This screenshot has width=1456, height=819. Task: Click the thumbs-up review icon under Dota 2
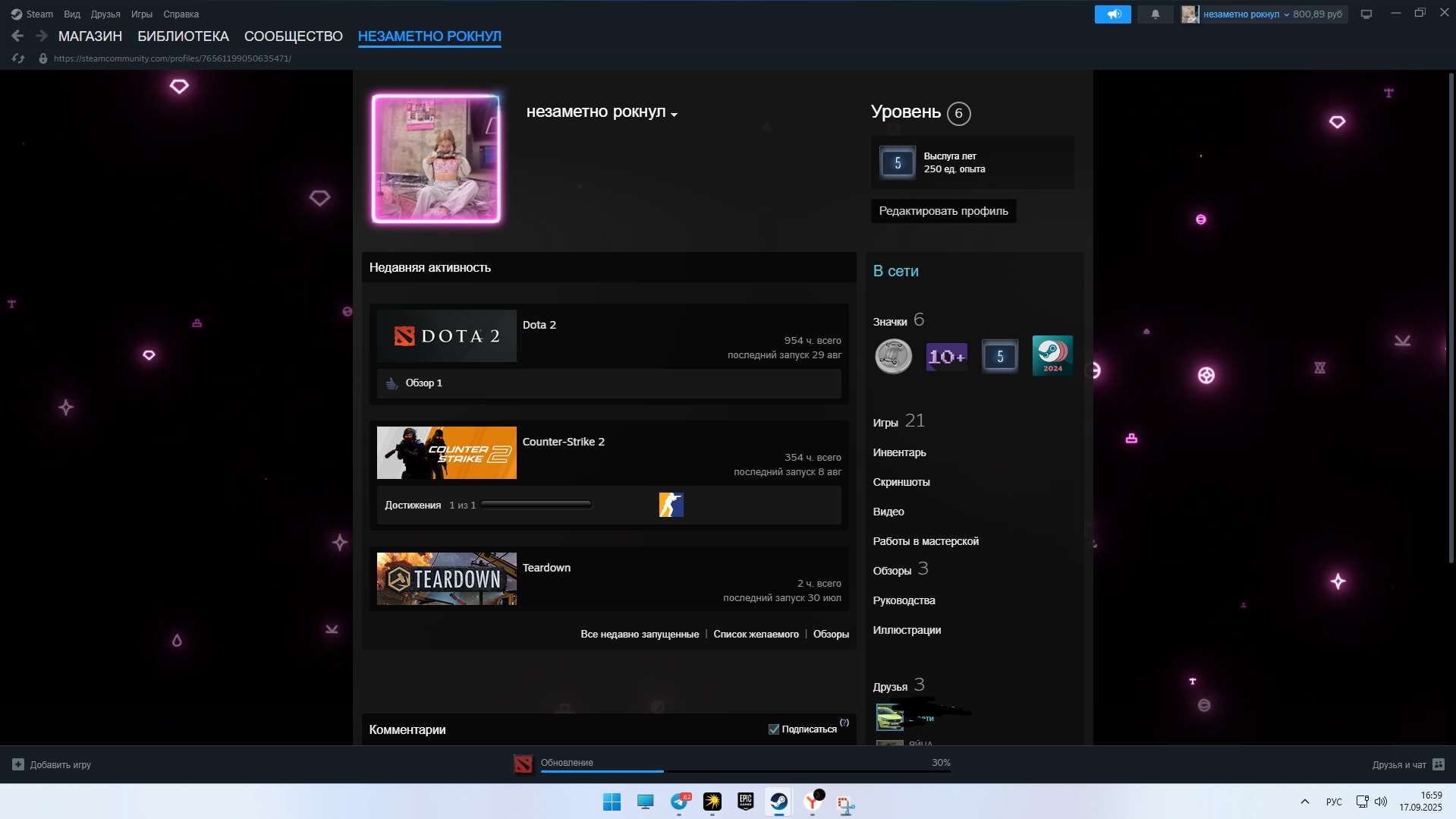(392, 383)
